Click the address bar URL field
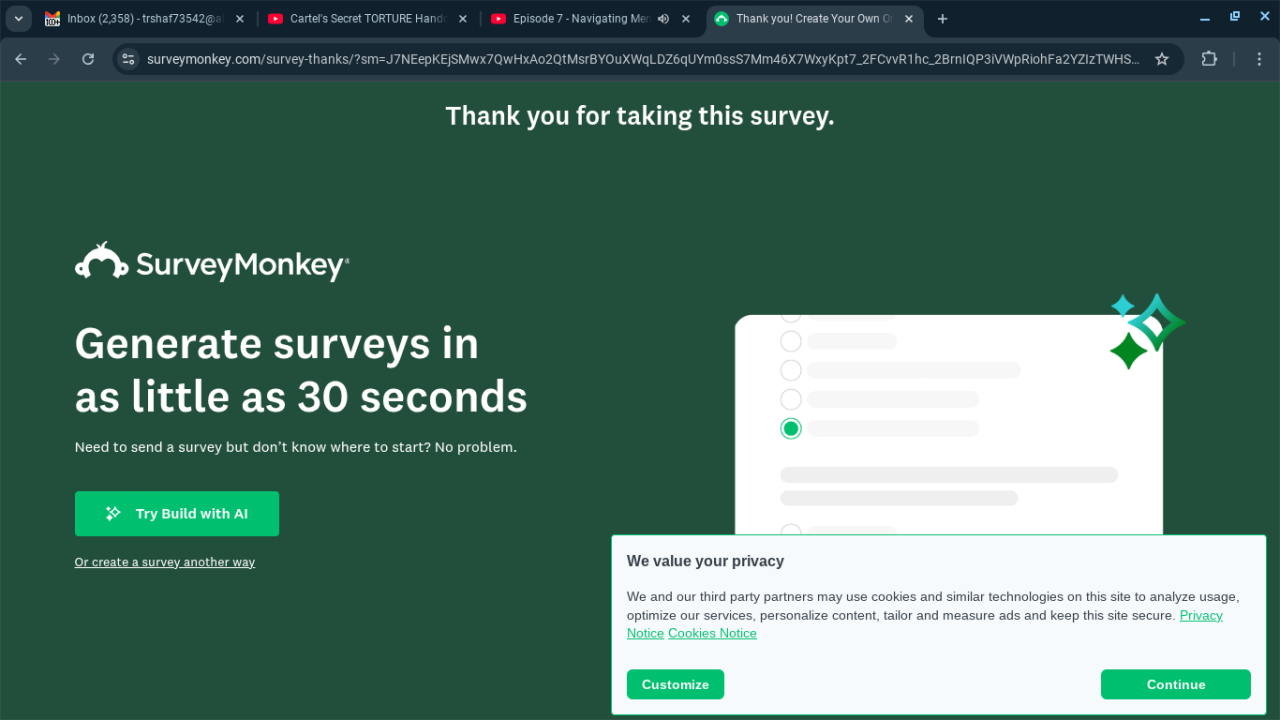This screenshot has width=1280, height=720. (640, 59)
